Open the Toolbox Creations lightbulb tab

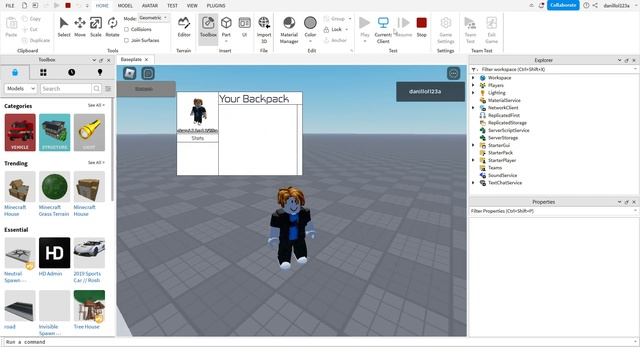click(x=100, y=72)
